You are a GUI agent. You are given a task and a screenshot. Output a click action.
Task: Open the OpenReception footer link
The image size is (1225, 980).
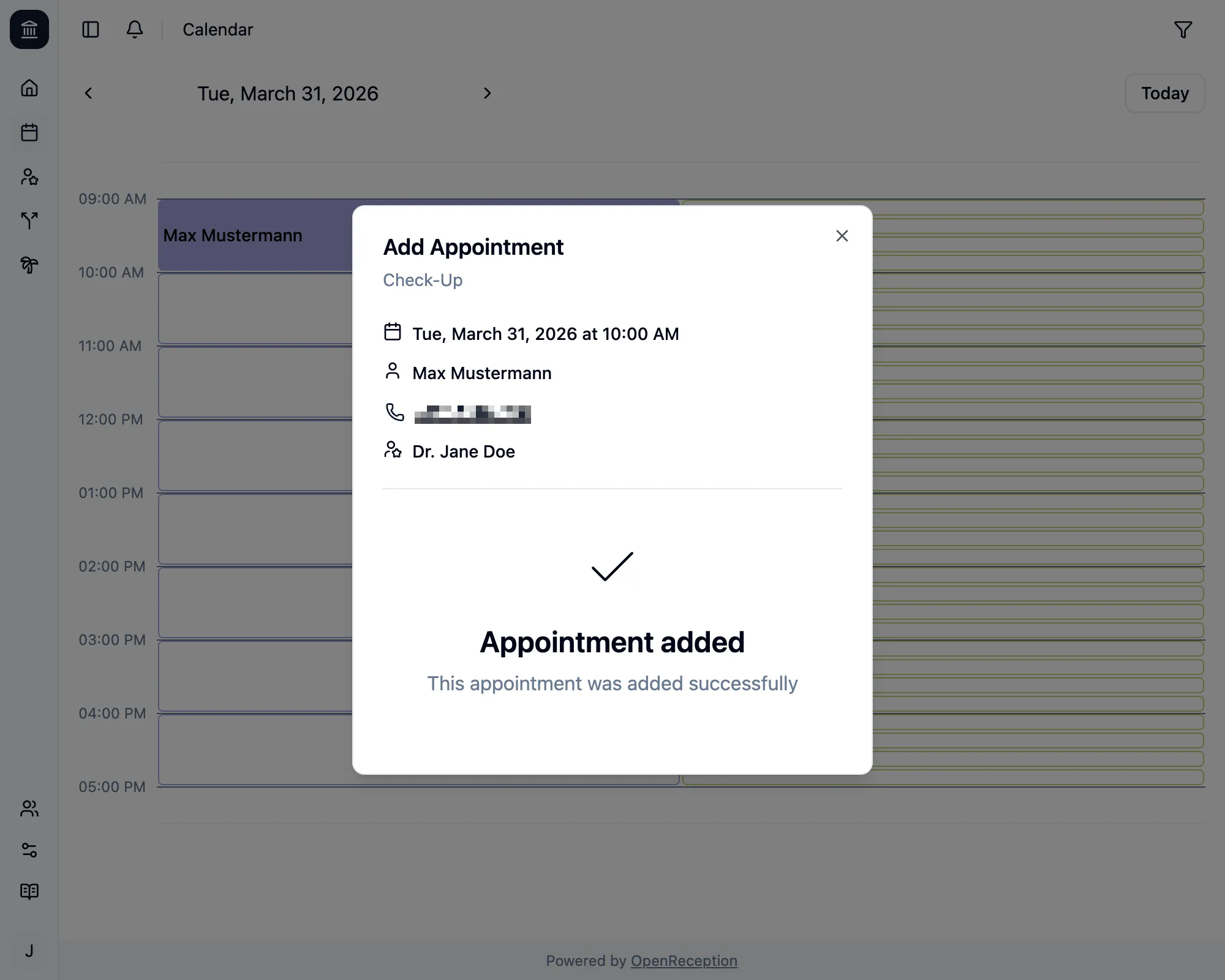pos(684,960)
